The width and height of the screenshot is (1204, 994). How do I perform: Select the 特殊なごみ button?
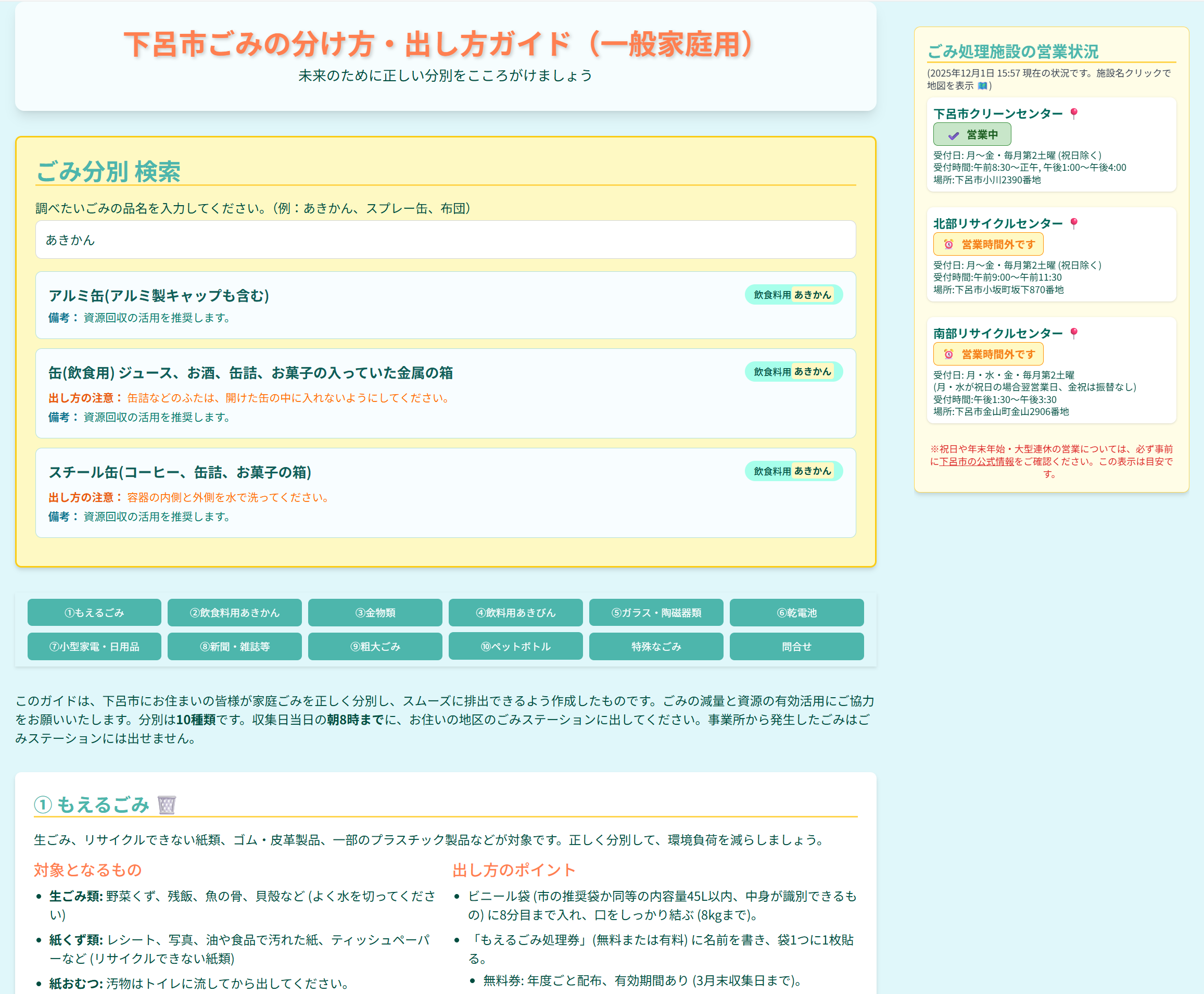[x=656, y=647]
